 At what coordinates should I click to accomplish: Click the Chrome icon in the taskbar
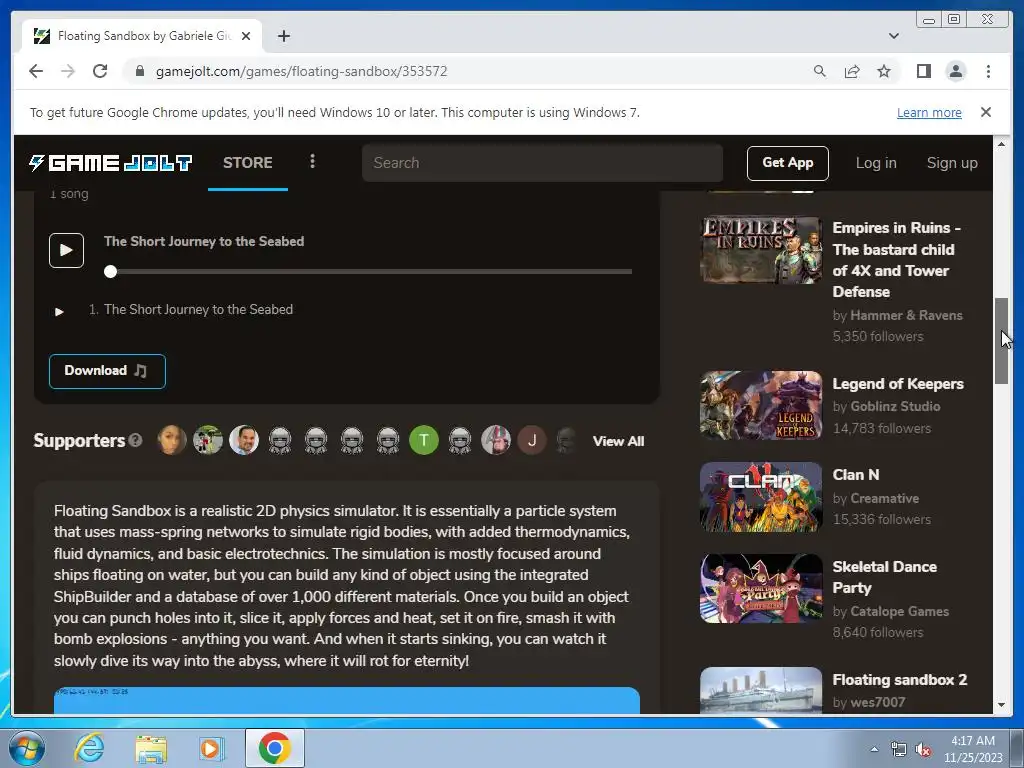(274, 748)
